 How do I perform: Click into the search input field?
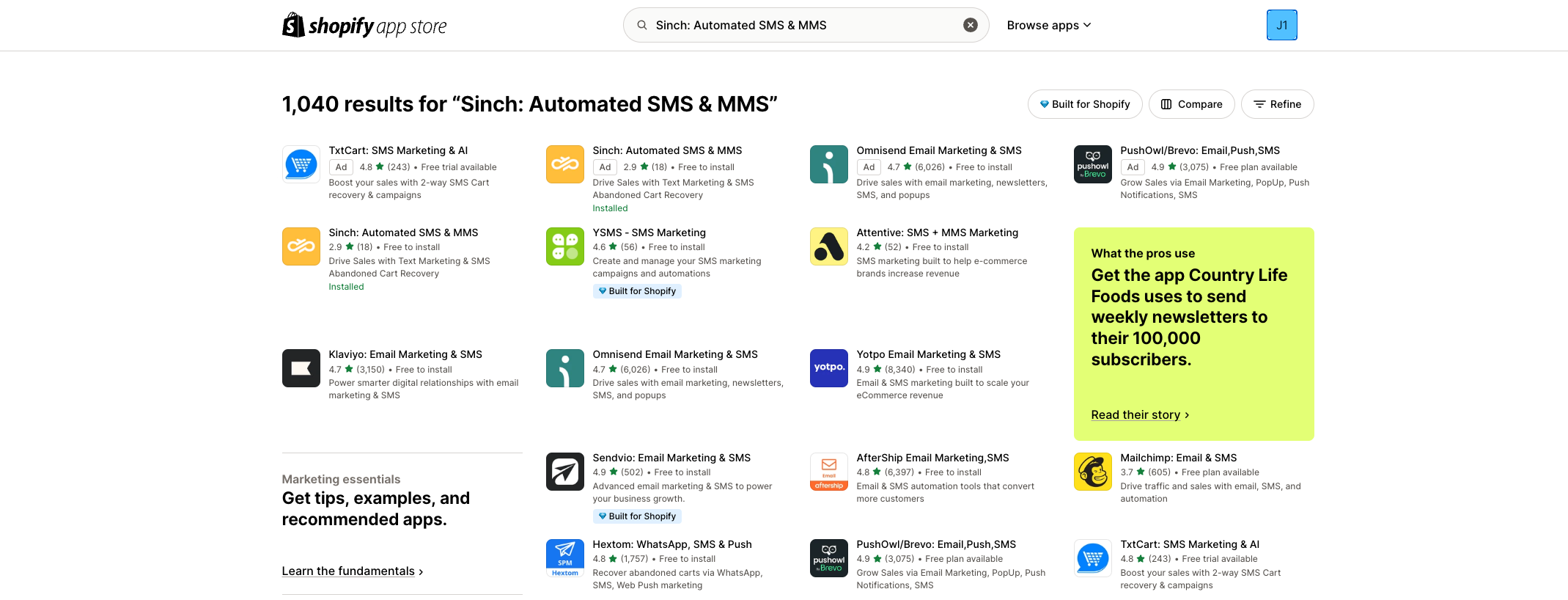click(x=806, y=25)
